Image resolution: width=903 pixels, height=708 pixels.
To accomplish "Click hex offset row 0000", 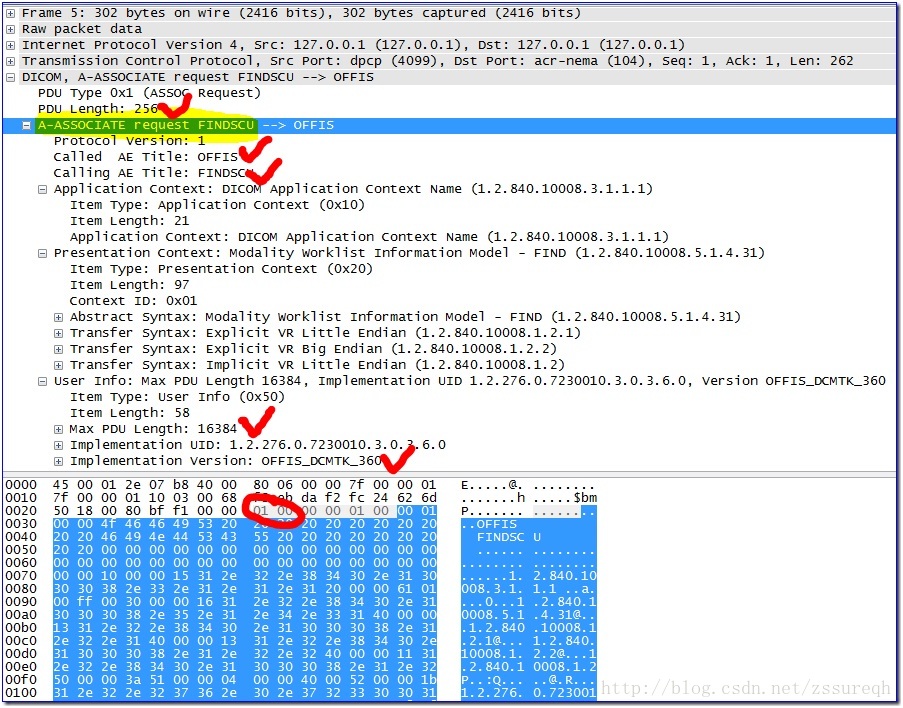I will (21, 486).
